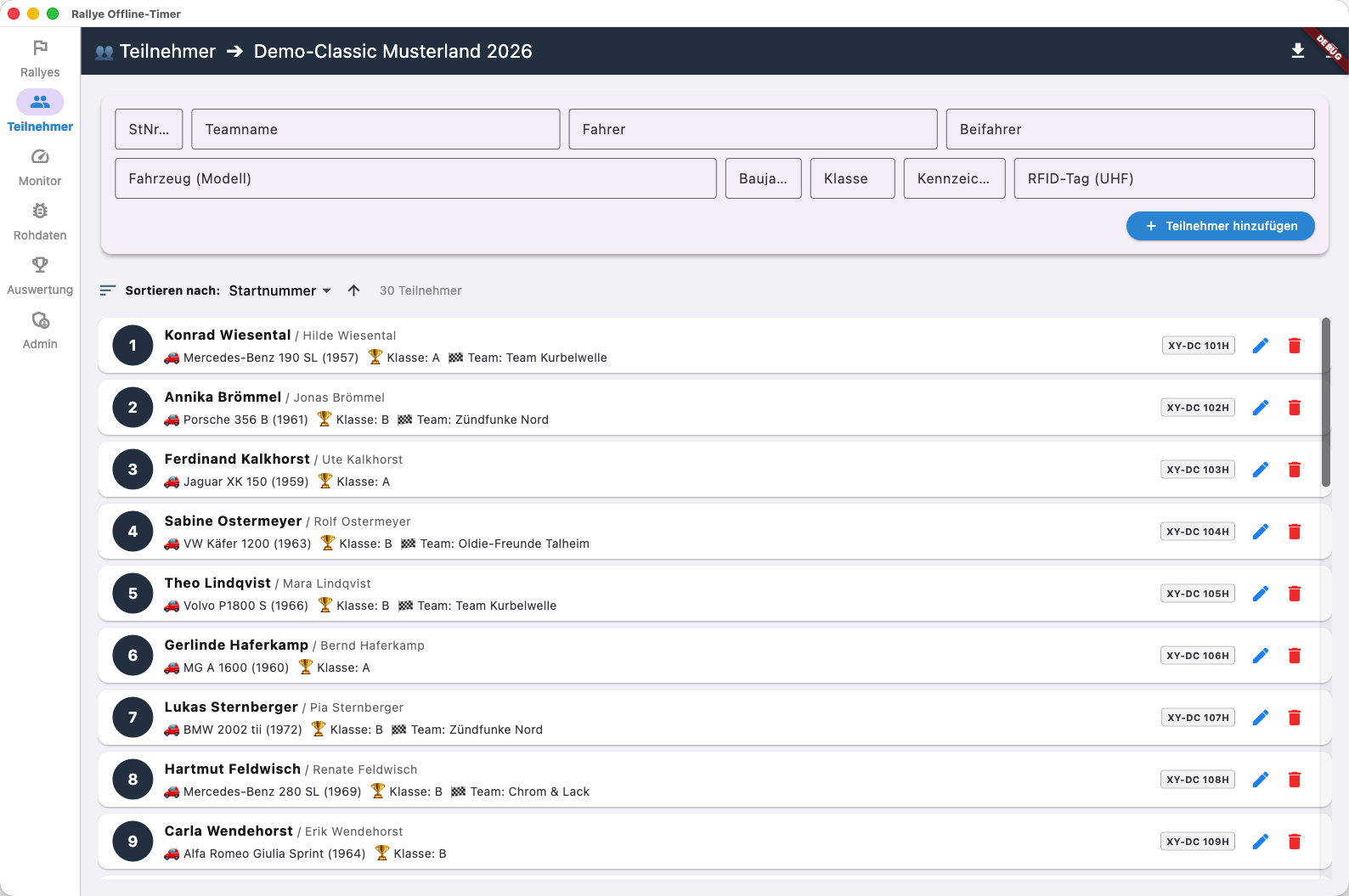
Task: Delete participant Ferdinand Kalkhorst
Action: (x=1295, y=470)
